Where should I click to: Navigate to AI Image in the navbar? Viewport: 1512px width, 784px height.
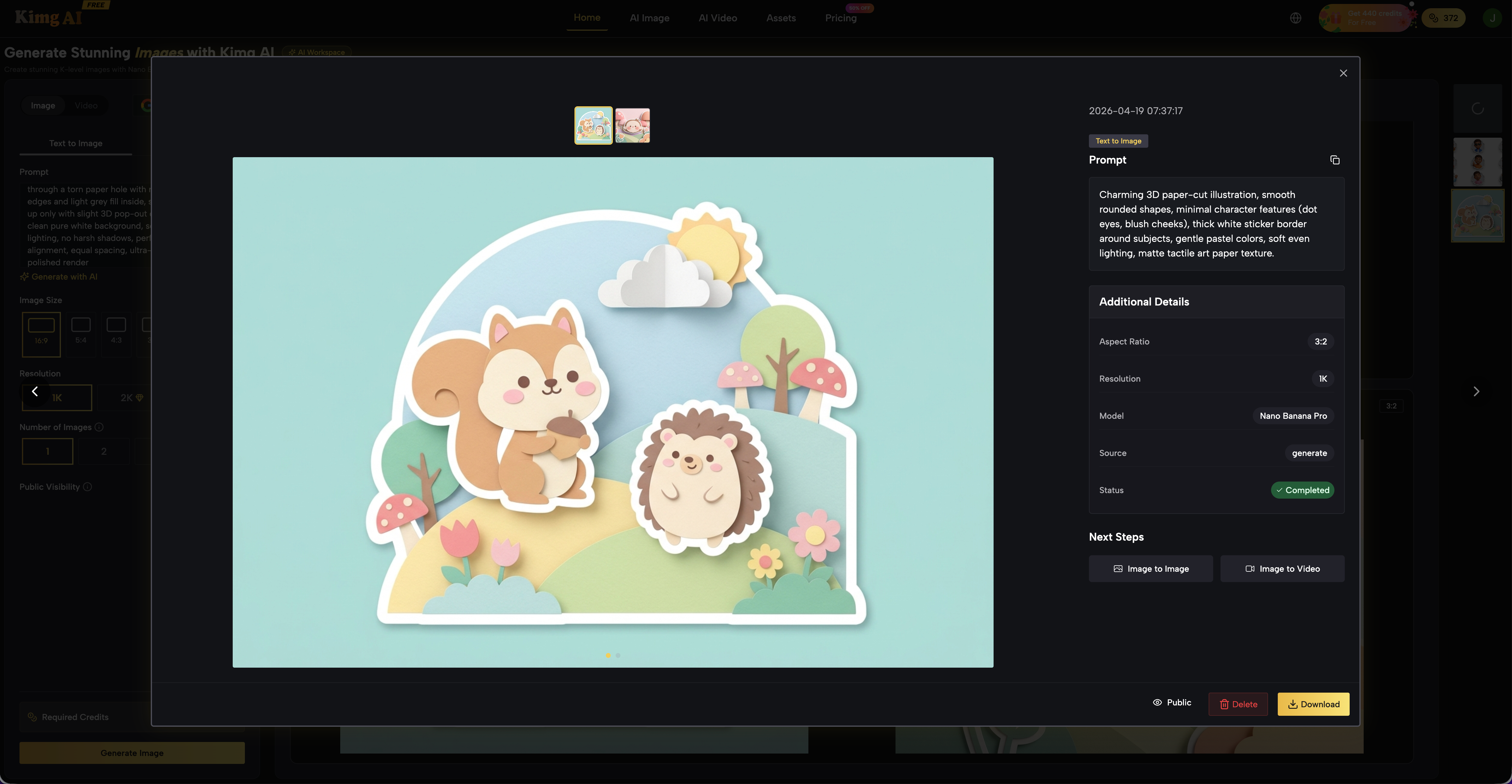[x=649, y=18]
